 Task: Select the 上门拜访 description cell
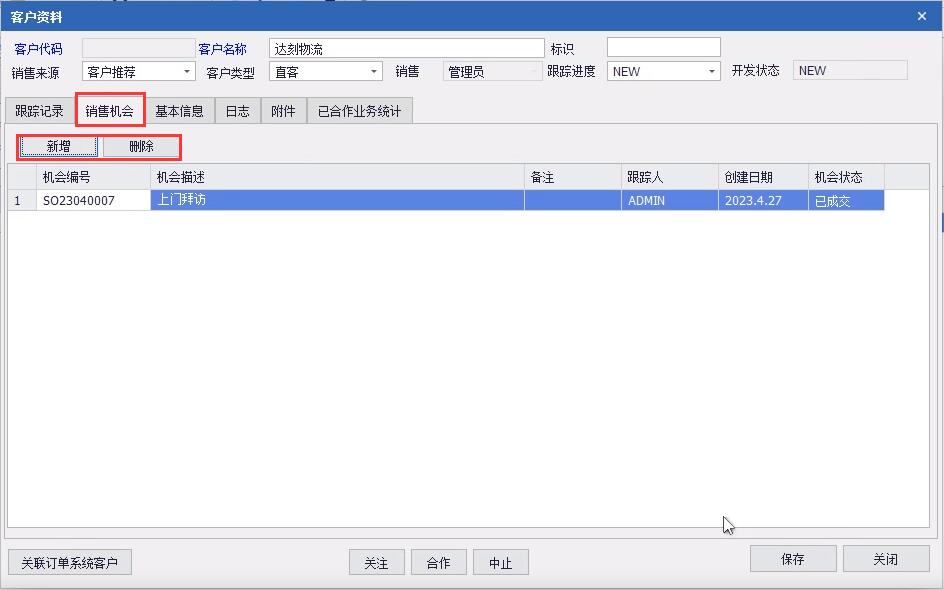pos(337,200)
